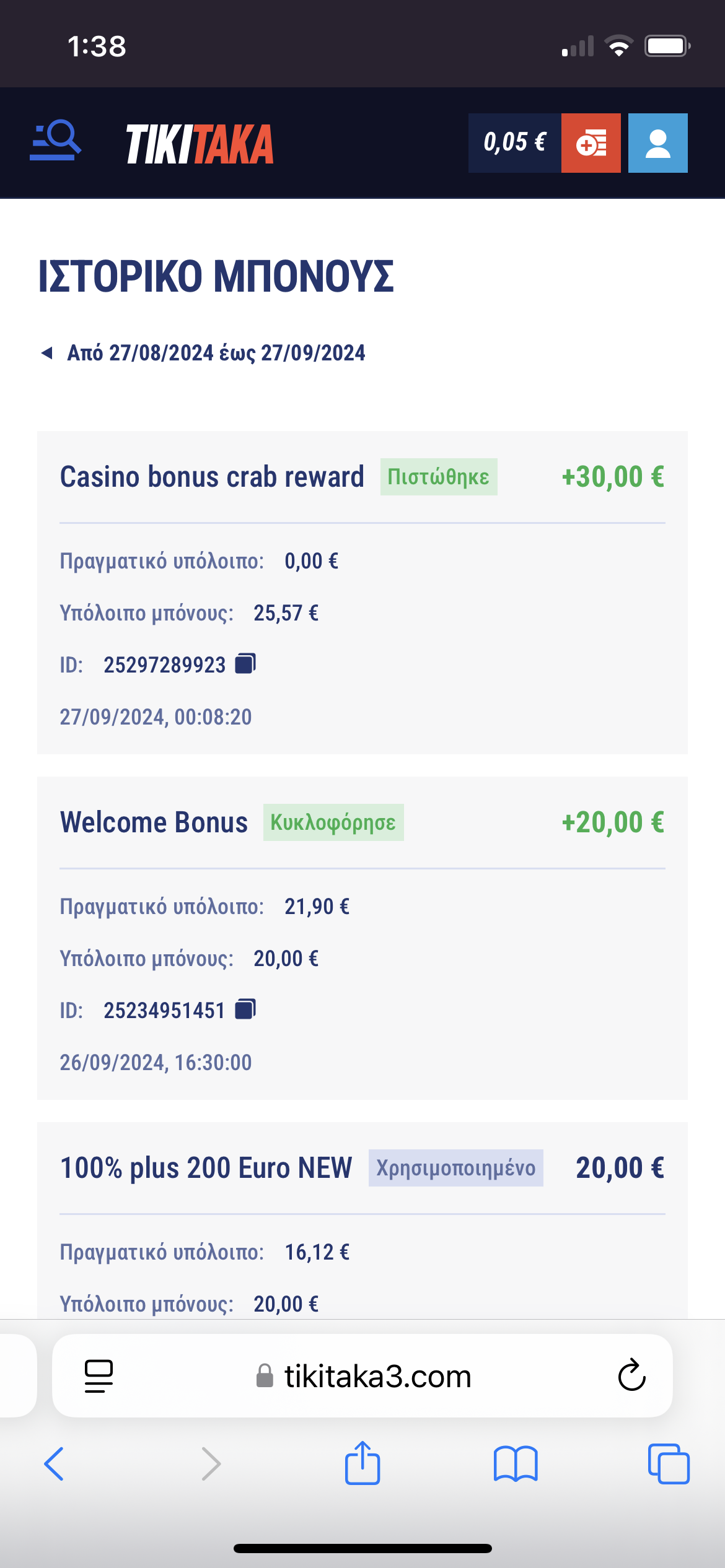The height and width of the screenshot is (1568, 725).
Task: Copy bonus ID 25234951451
Action: pos(245,1009)
